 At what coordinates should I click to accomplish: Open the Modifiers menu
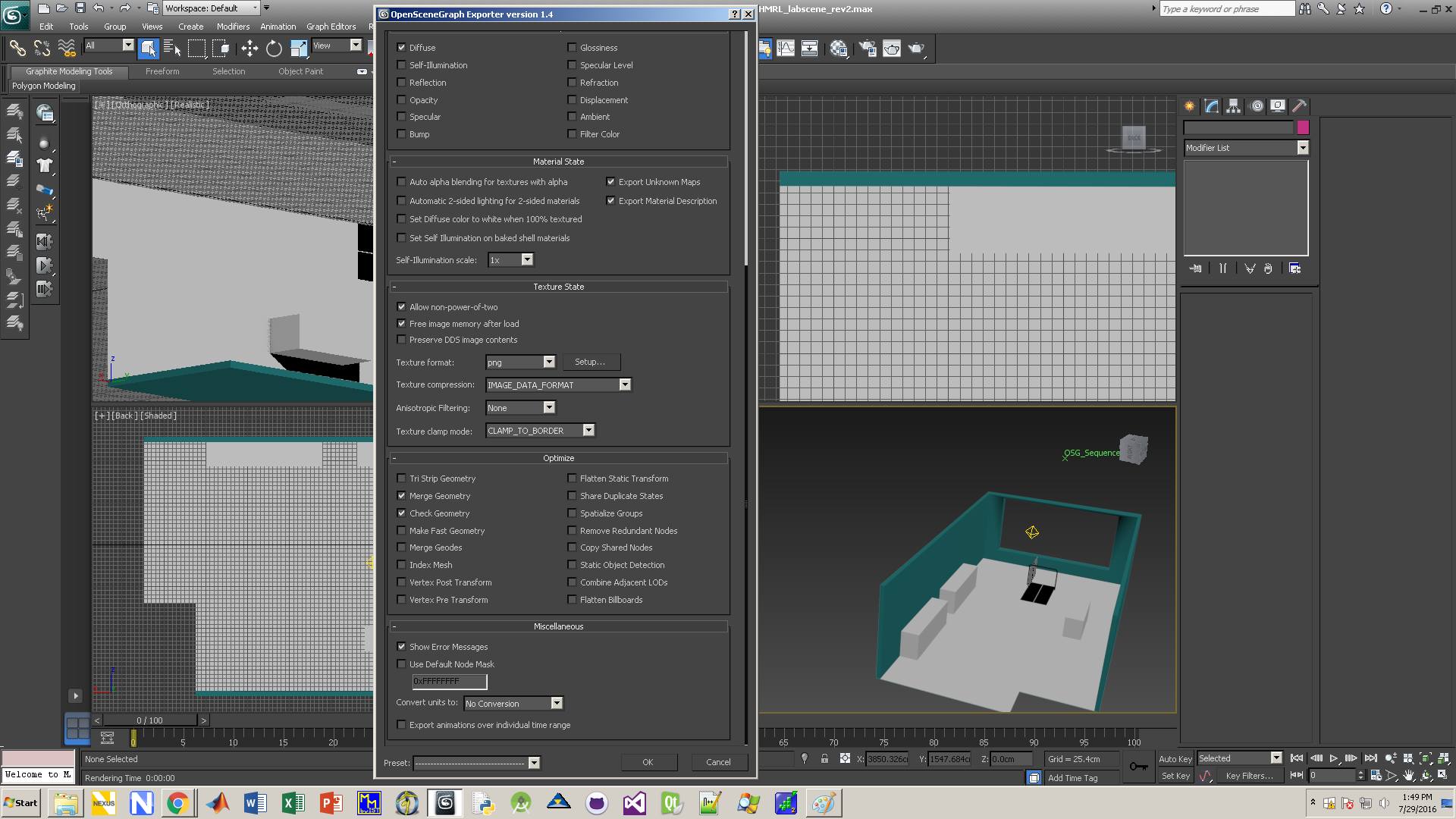tap(233, 27)
